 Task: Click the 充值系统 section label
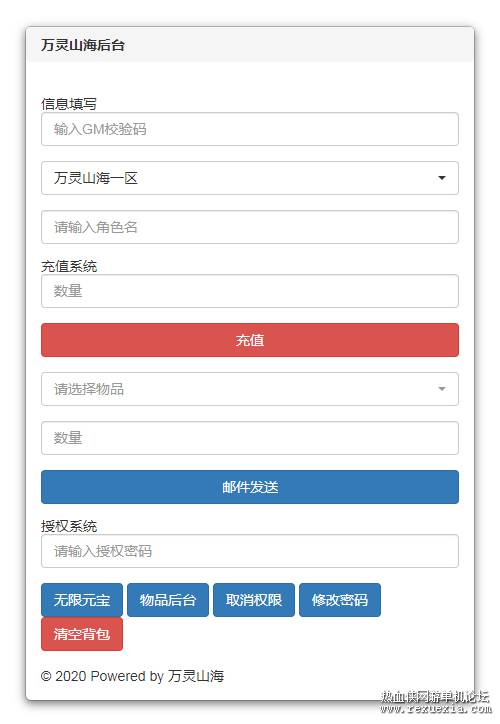[x=69, y=266]
